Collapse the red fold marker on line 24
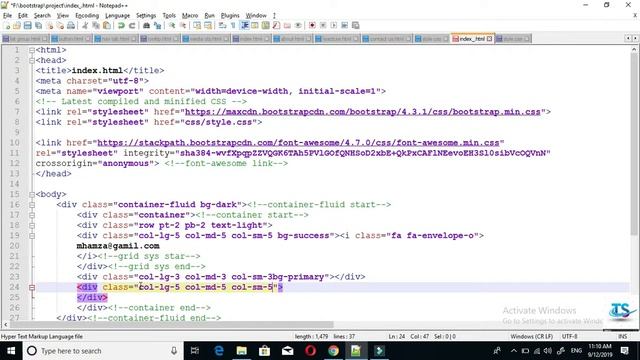 click(x=32, y=287)
